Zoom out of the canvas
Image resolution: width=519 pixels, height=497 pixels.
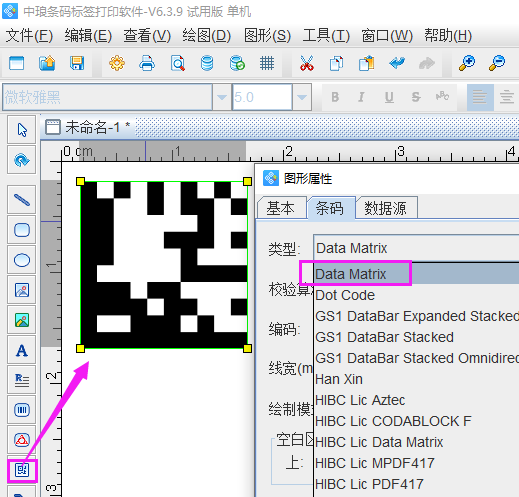[x=497, y=63]
